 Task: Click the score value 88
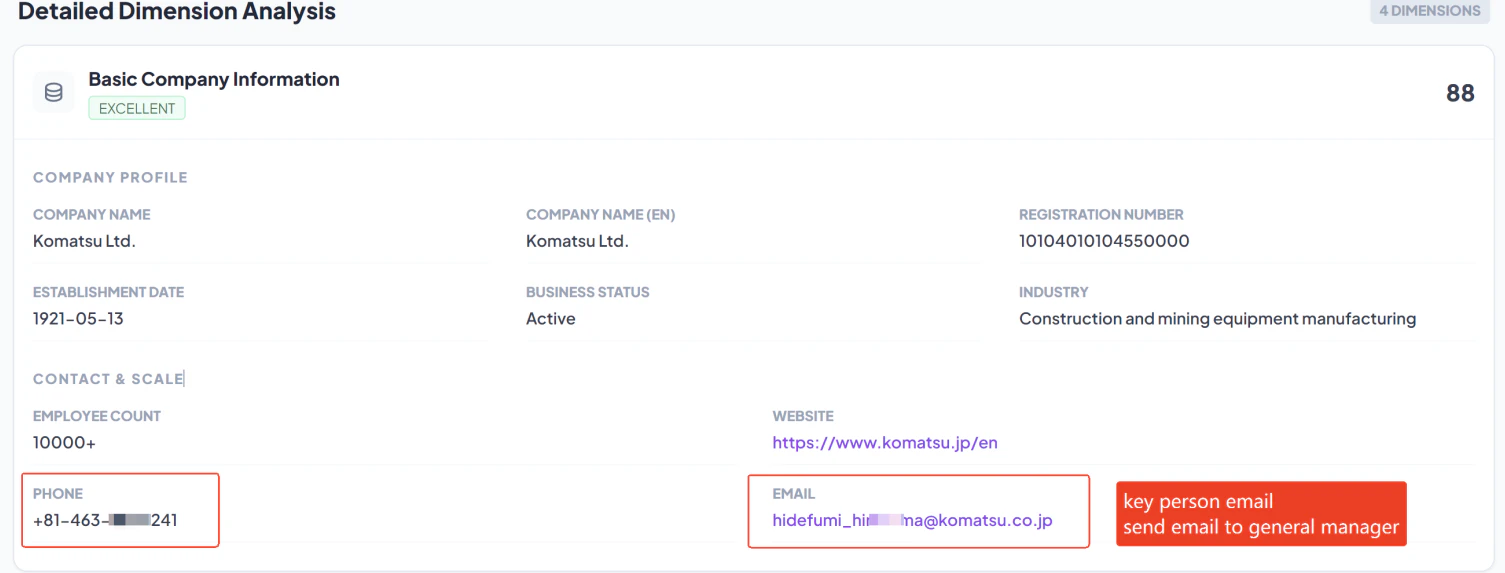(x=1460, y=93)
